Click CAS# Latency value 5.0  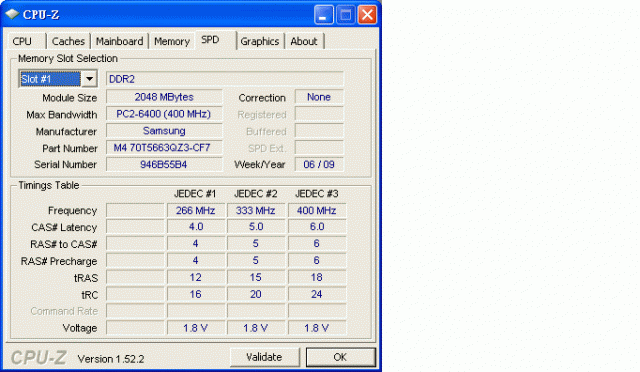click(x=256, y=227)
